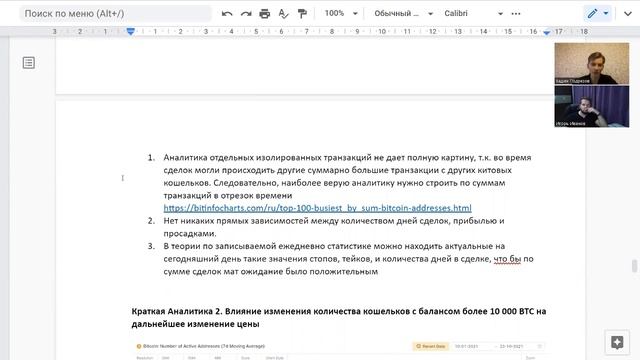Click the Undo arrow icon
This screenshot has width=640, height=360.
[x=227, y=13]
